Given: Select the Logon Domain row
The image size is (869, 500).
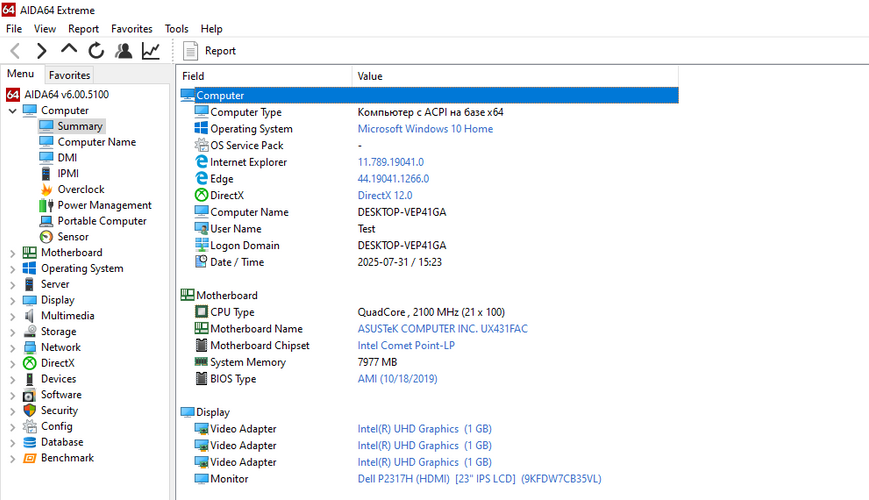Looking at the screenshot, I should click(430, 245).
